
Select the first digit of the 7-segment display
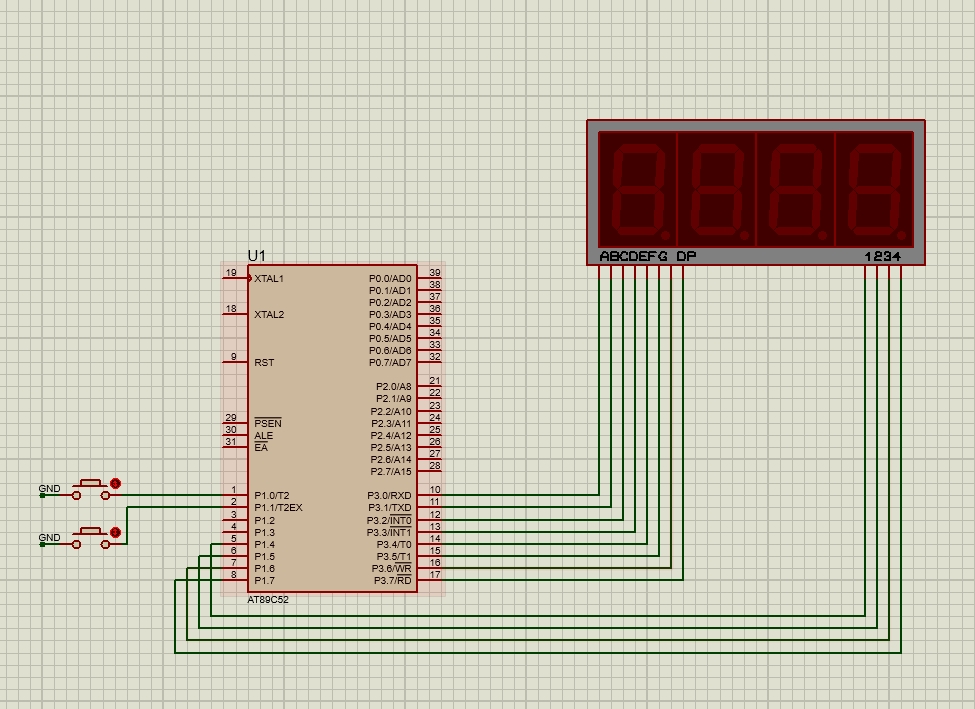[638, 189]
